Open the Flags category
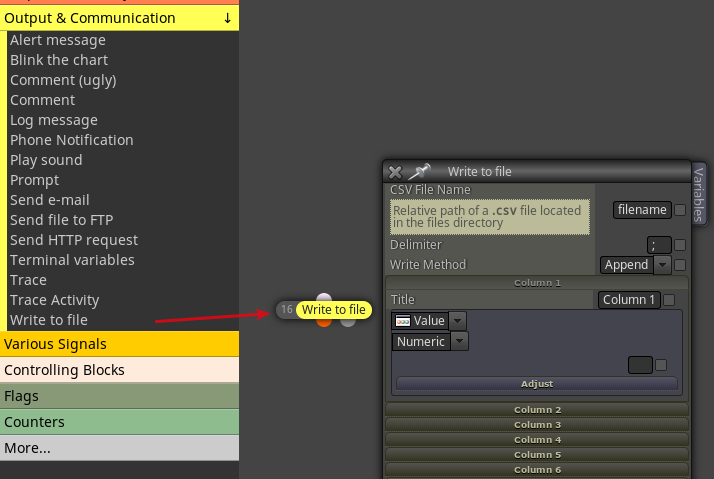The width and height of the screenshot is (714, 479). coord(119,396)
